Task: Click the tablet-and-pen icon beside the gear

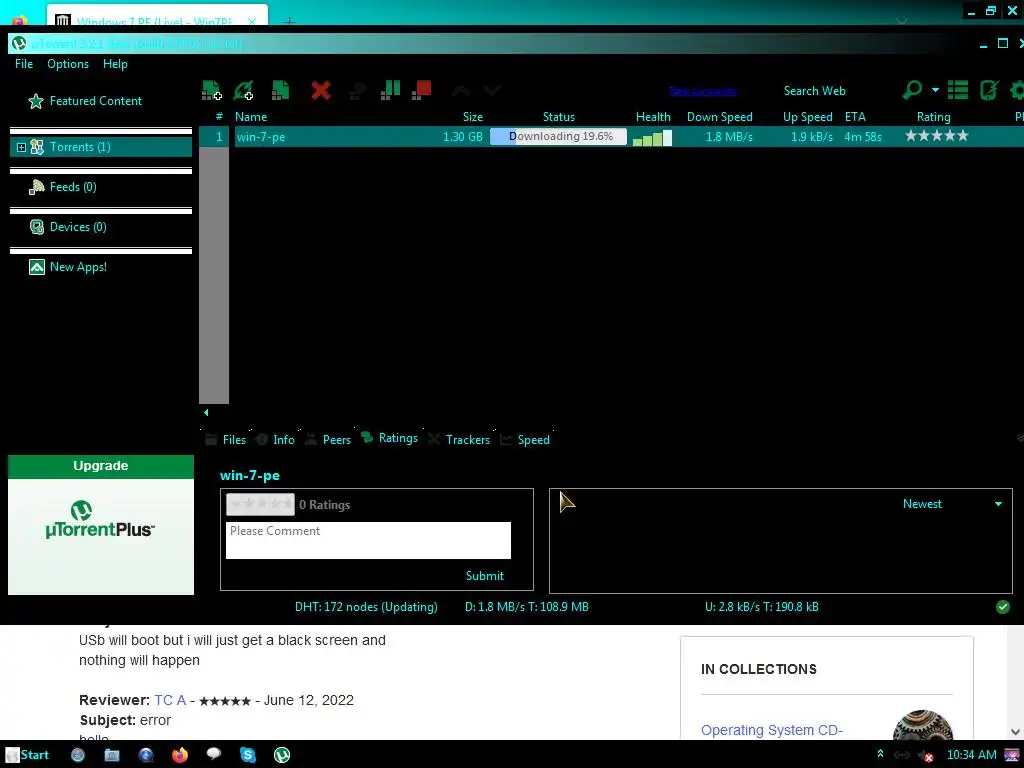Action: tap(989, 89)
